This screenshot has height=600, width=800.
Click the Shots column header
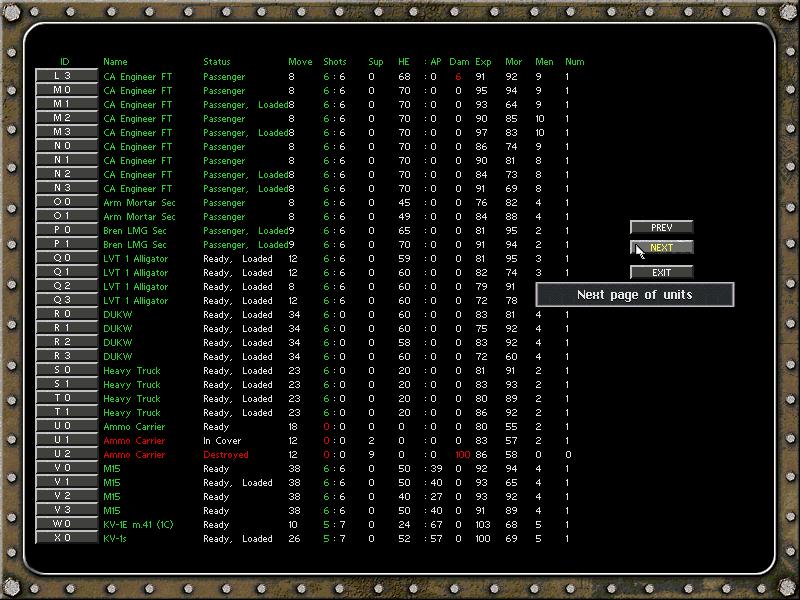[x=335, y=62]
